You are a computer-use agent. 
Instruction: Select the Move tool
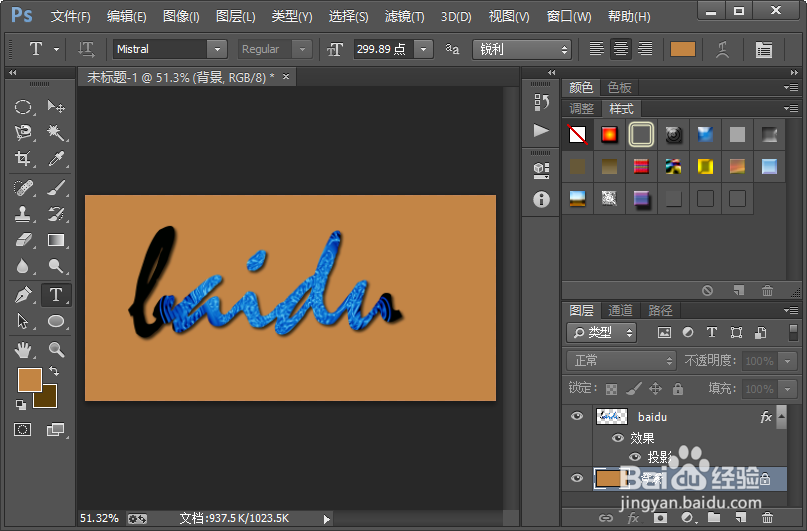coord(56,107)
